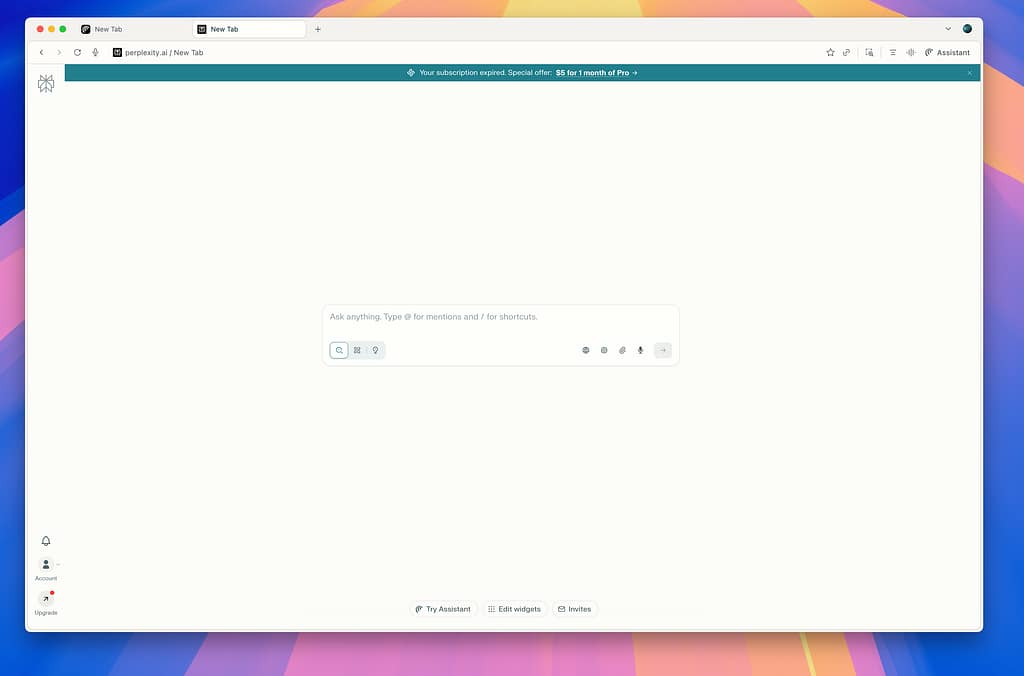Bookmark this page with the star icon
The image size is (1024, 676).
point(830,52)
